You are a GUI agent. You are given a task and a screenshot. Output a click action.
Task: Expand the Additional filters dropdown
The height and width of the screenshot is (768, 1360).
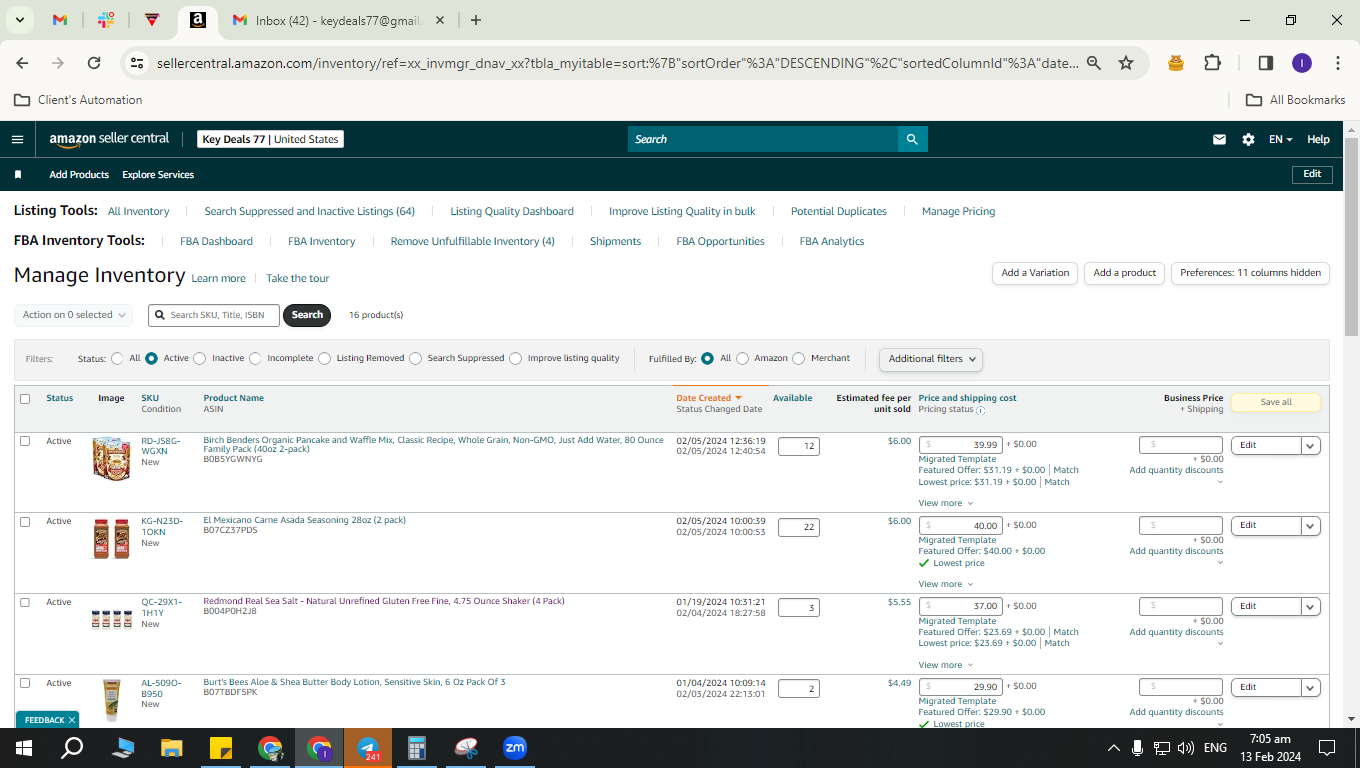click(x=930, y=359)
